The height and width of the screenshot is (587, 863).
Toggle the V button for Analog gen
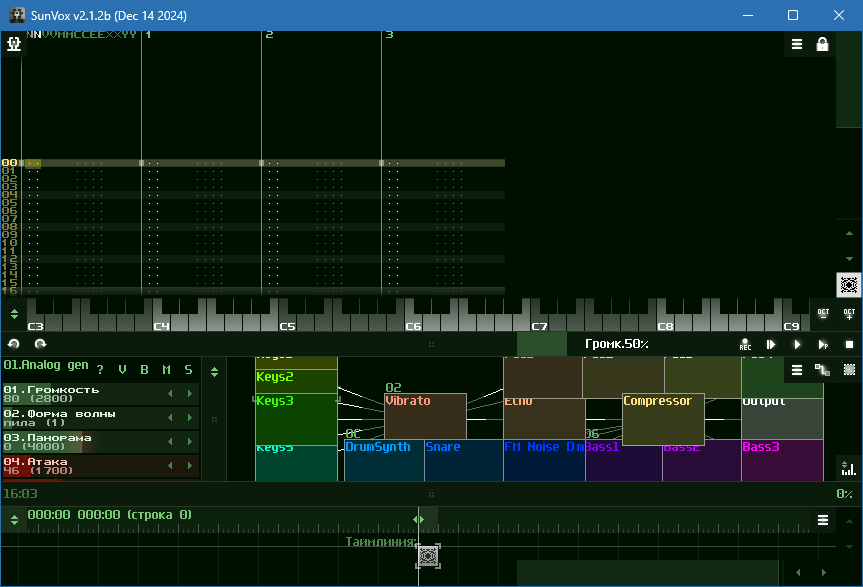(x=122, y=370)
